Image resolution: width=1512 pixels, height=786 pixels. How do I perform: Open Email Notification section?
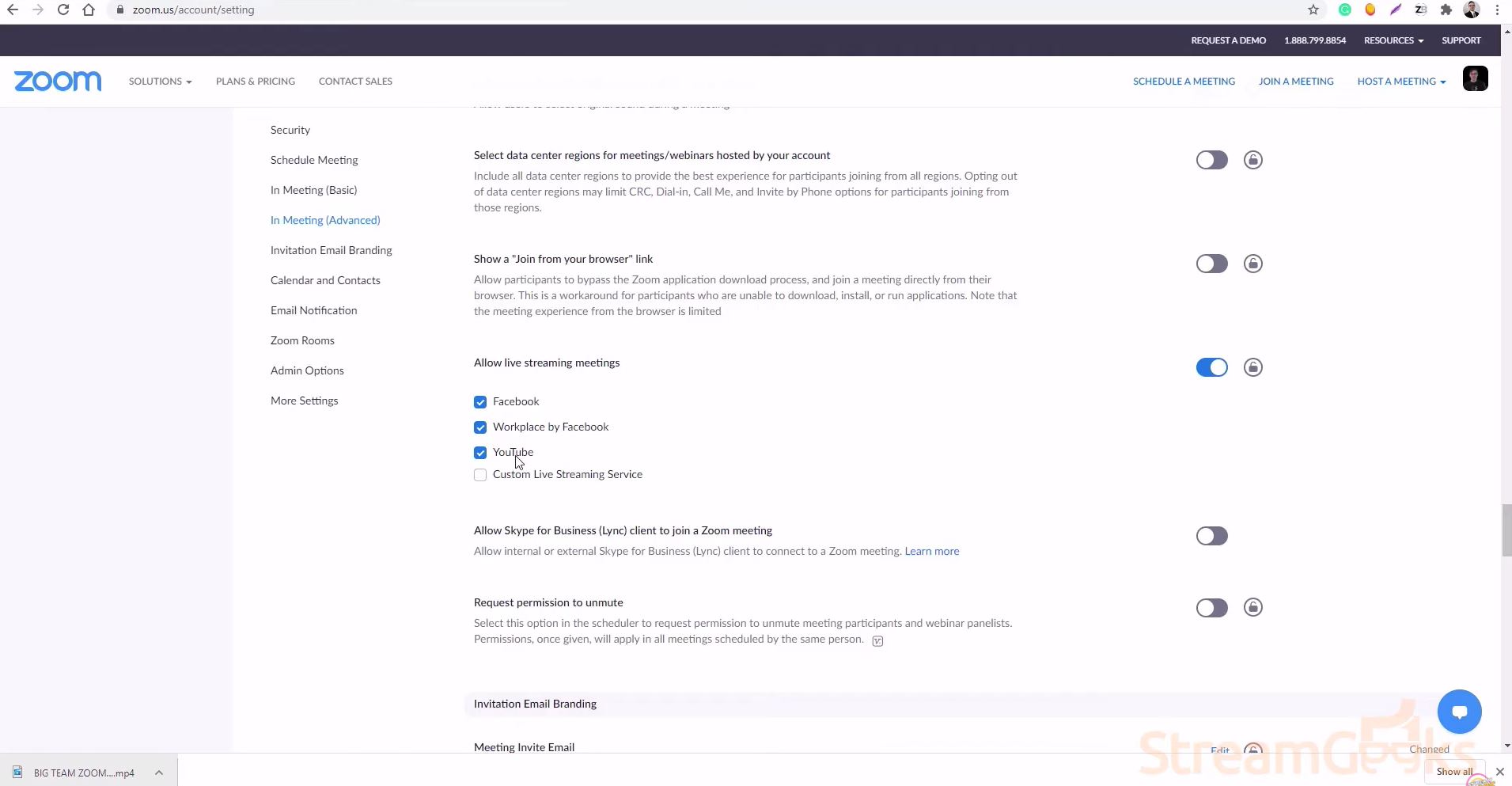(313, 310)
